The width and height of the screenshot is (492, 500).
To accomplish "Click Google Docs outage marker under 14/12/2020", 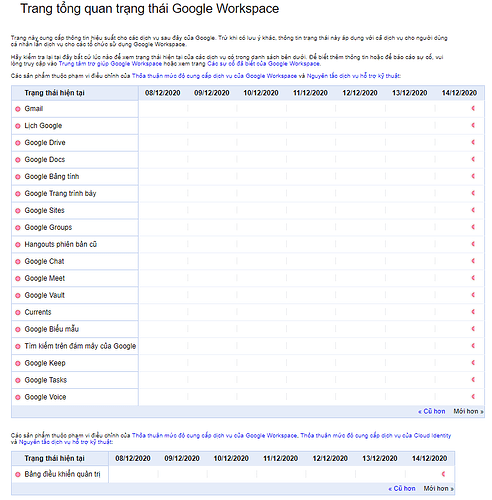I will [x=473, y=159].
